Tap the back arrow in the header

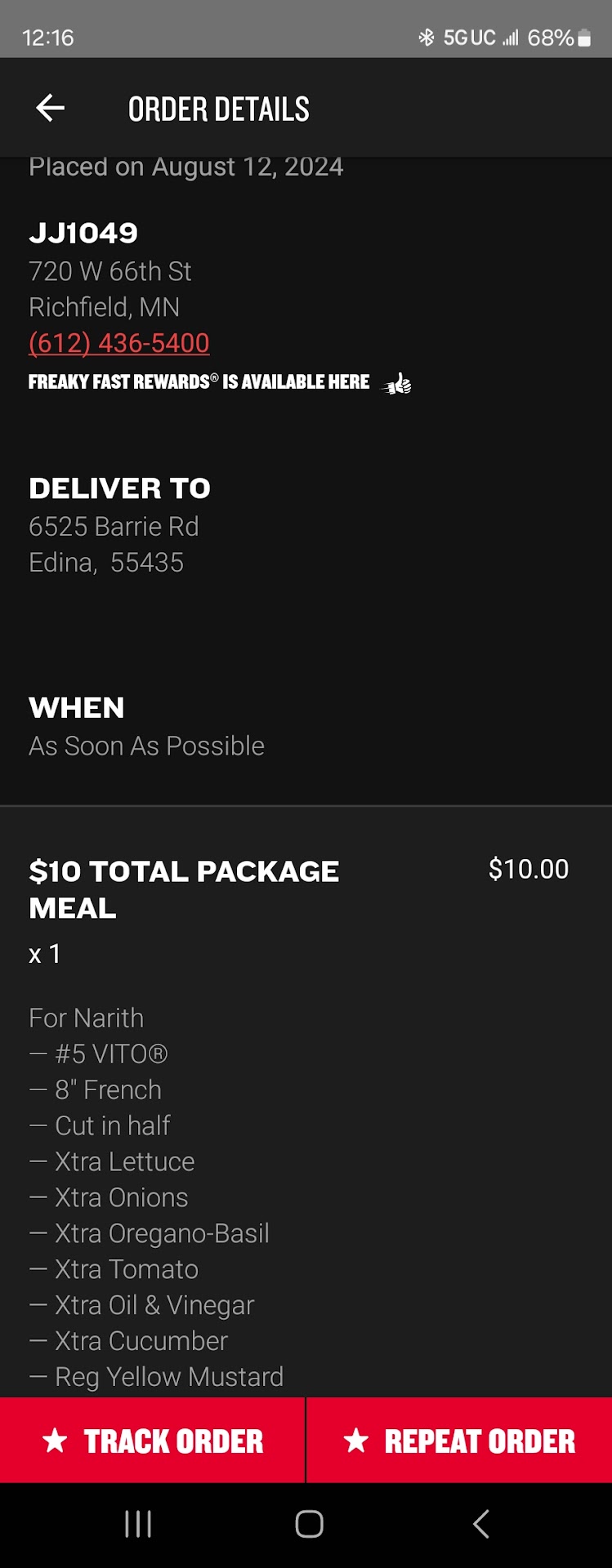pos(51,108)
